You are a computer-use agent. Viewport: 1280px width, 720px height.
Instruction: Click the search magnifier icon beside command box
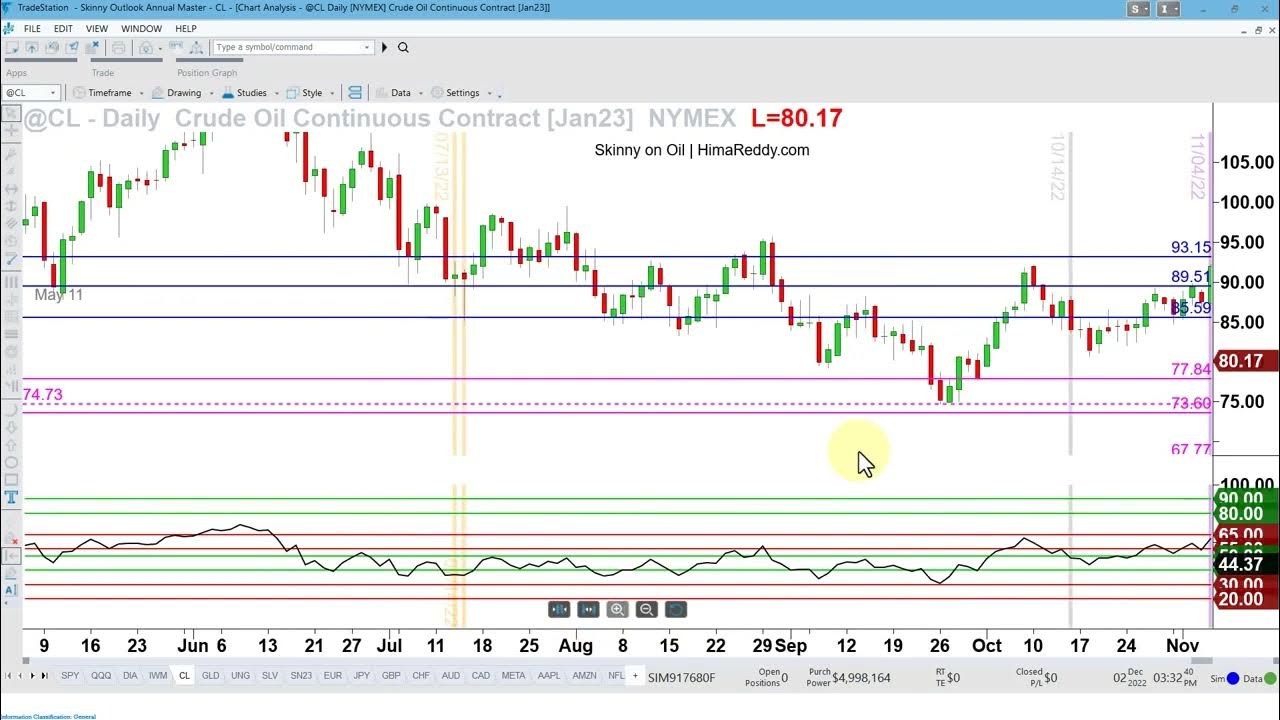click(403, 47)
